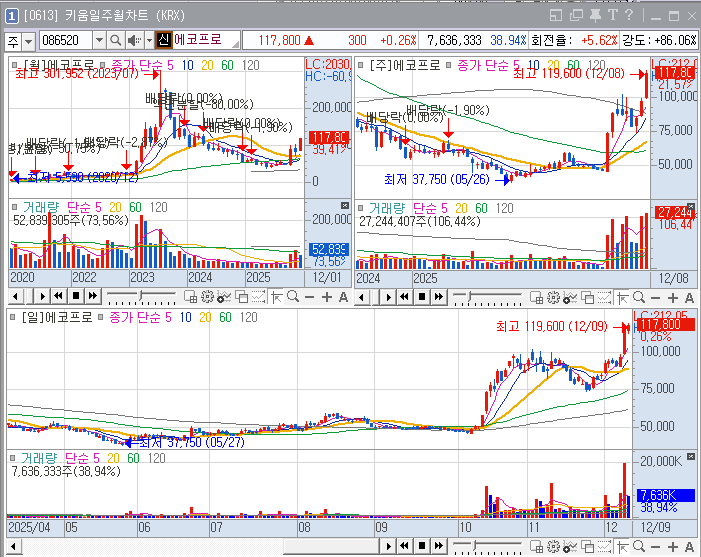701x557 pixels.
Task: Monthly chart: click plus zoom-in icon
Action: [x=327, y=297]
